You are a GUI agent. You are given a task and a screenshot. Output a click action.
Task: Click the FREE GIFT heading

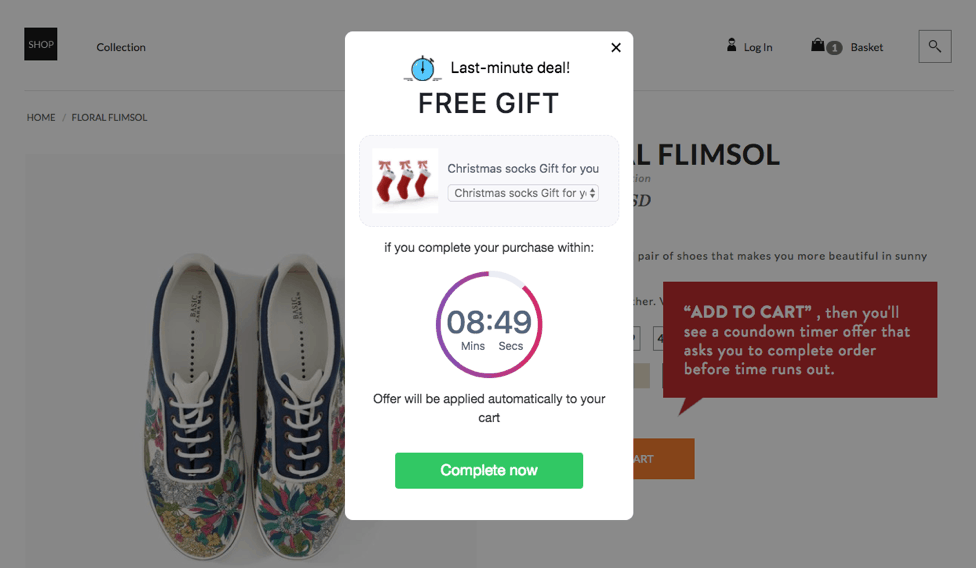tap(489, 103)
